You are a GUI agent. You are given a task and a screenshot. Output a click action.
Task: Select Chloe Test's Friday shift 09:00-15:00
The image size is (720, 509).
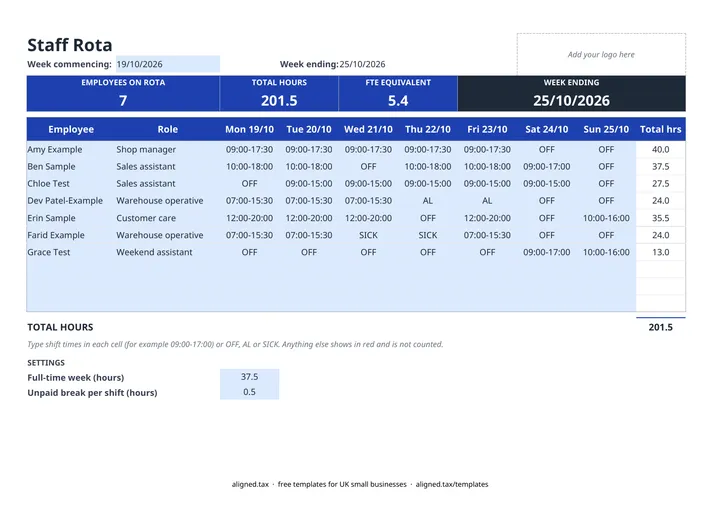[487, 184]
